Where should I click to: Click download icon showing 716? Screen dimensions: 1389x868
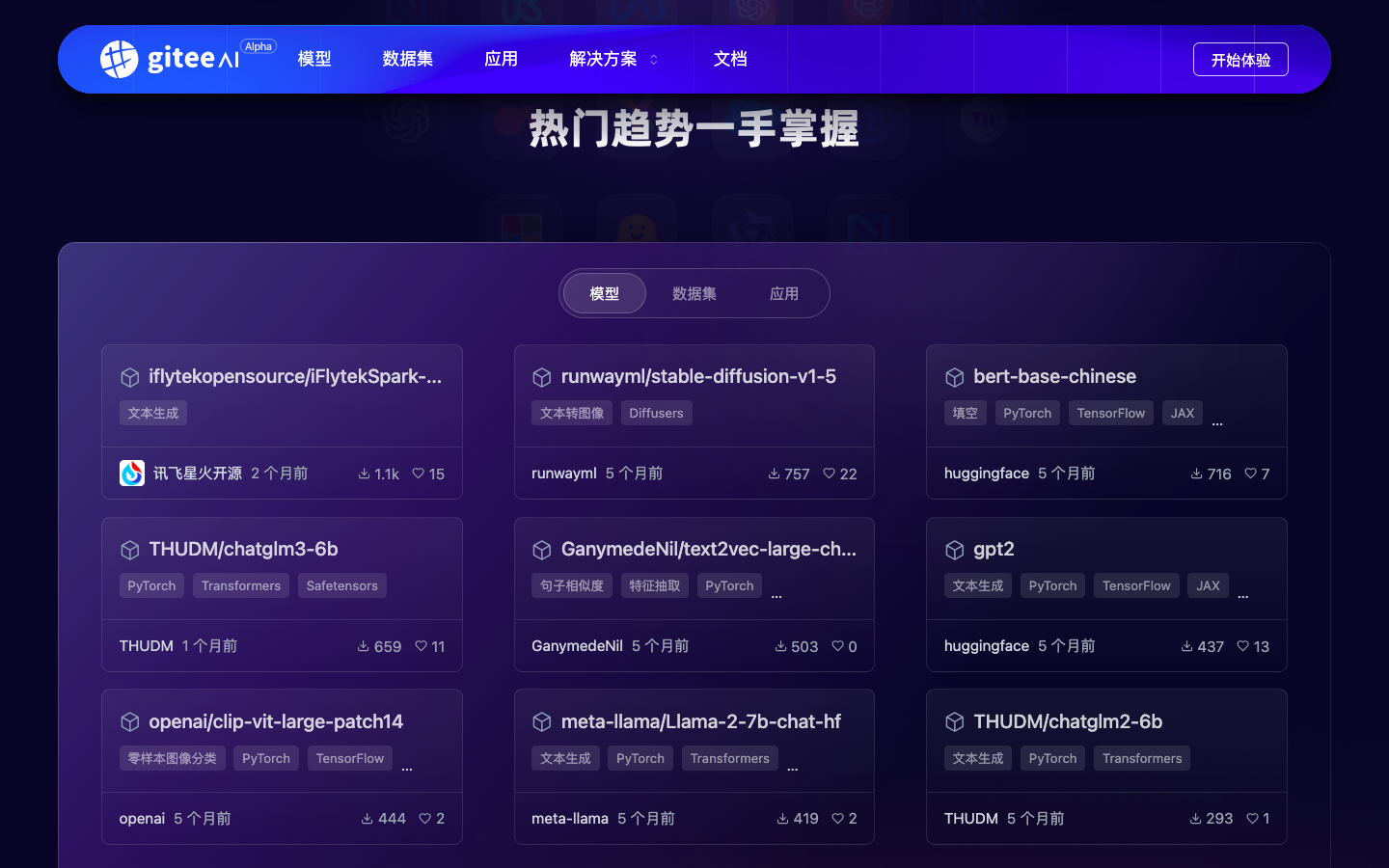pyautogui.click(x=1197, y=474)
